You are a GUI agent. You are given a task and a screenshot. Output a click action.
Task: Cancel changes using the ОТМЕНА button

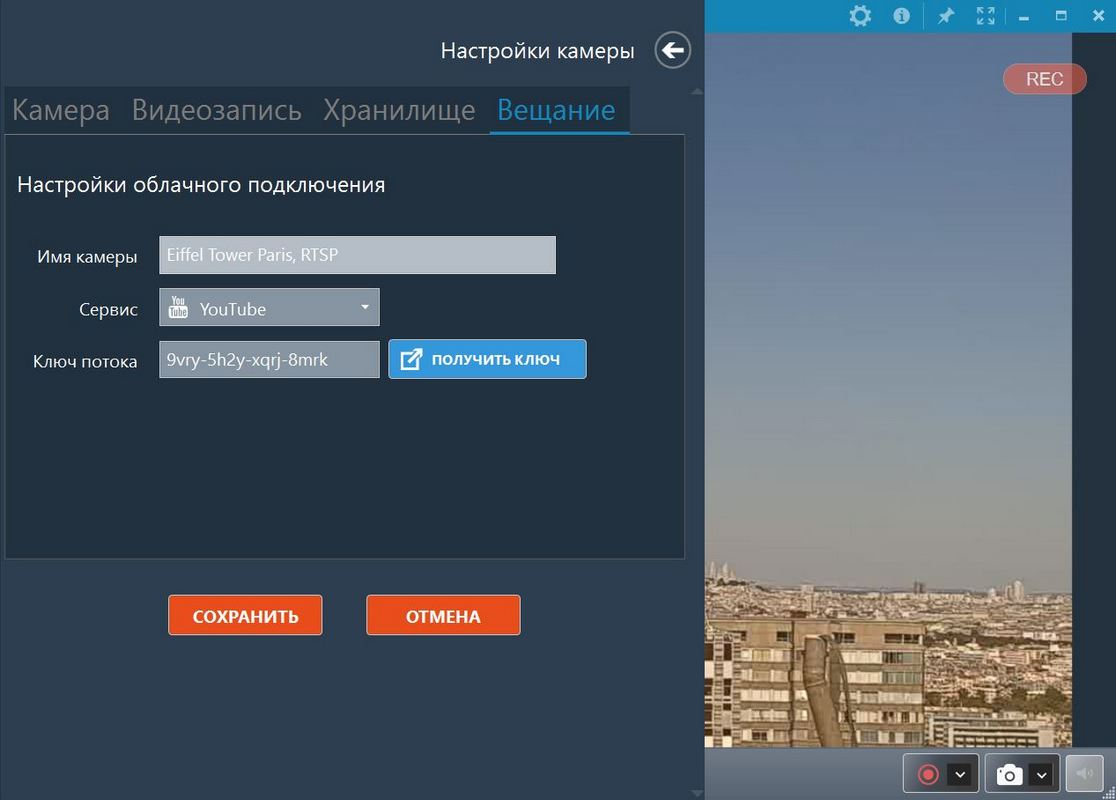coord(443,615)
